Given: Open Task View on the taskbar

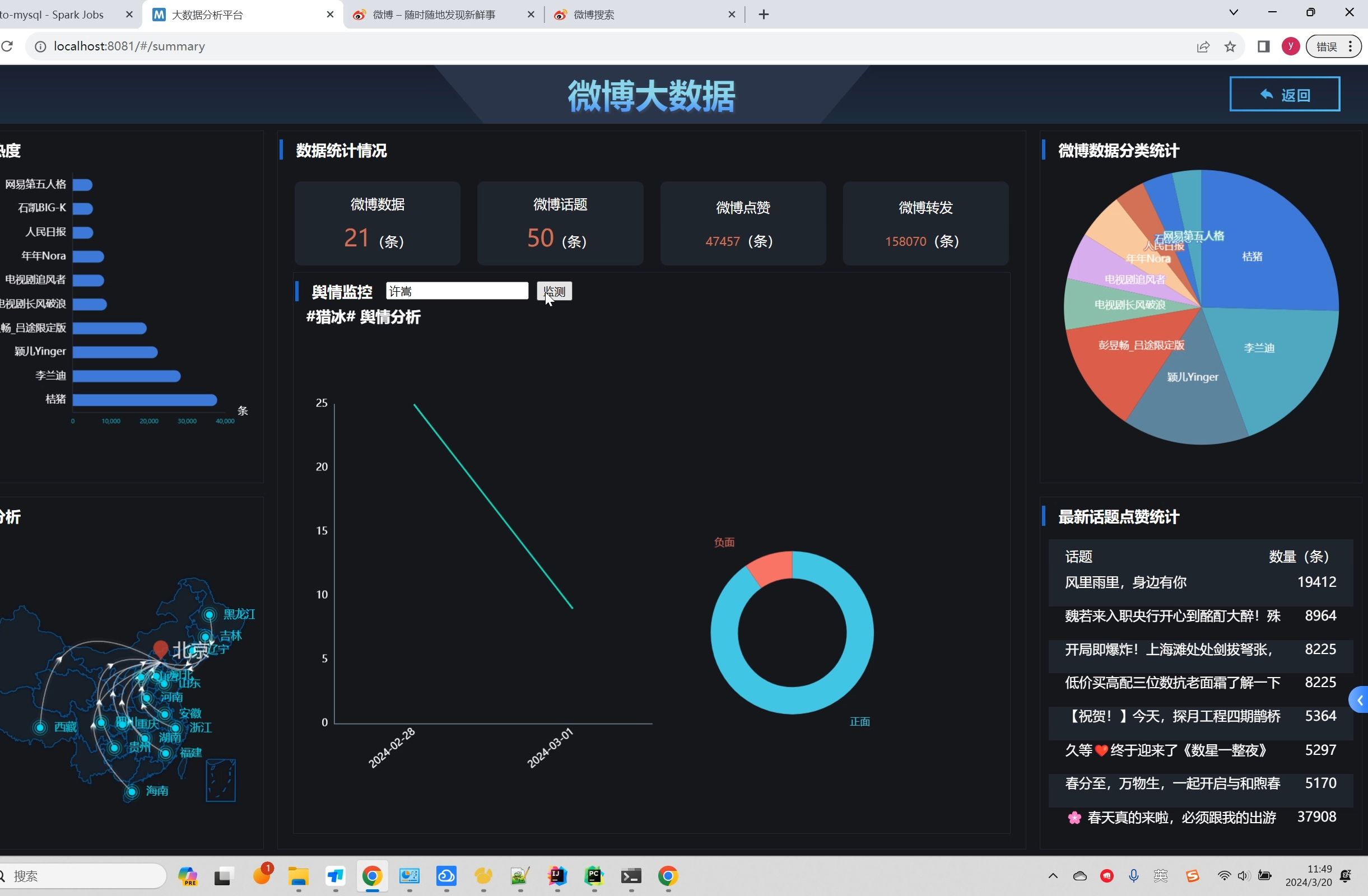Looking at the screenshot, I should (x=223, y=876).
